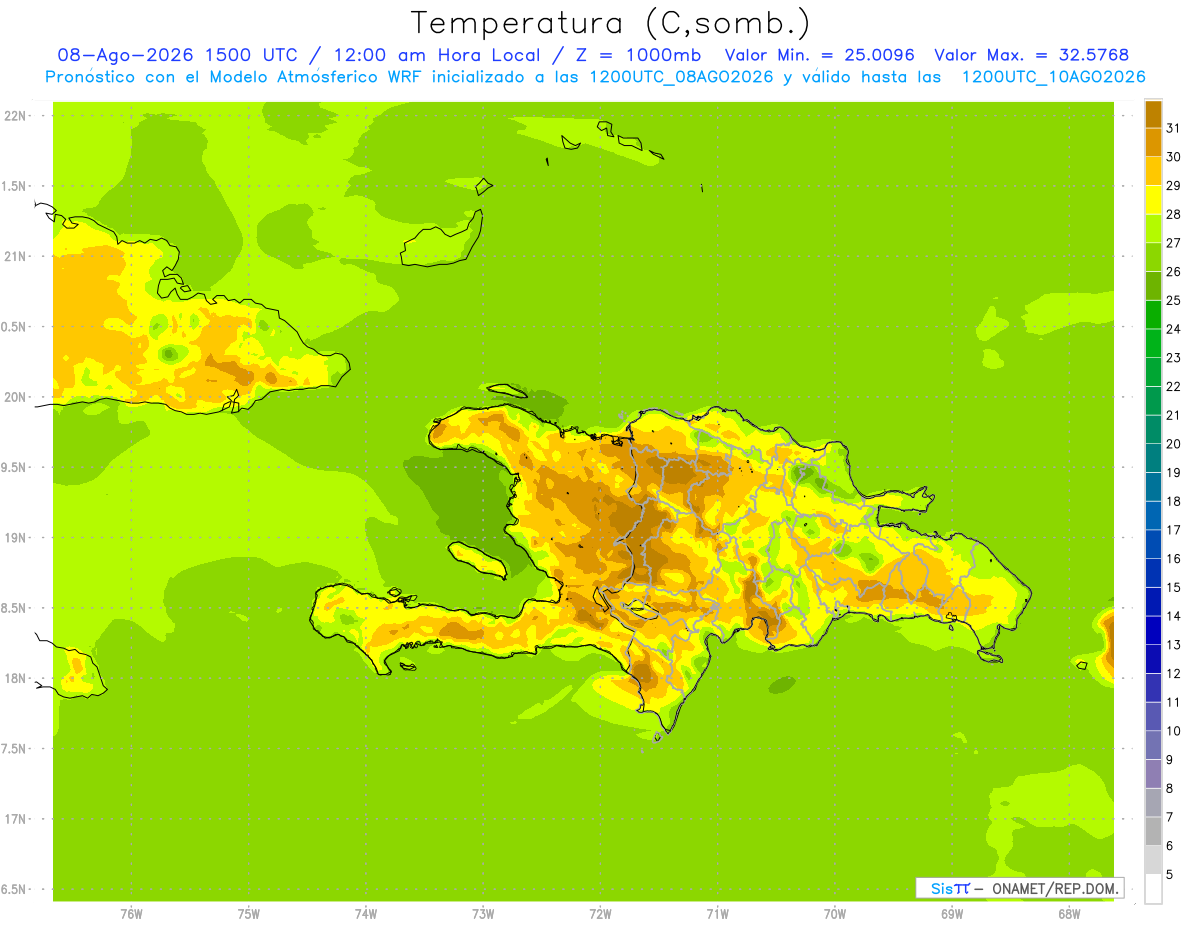Image resolution: width=1200 pixels, height=927 pixels.
Task: Pick the dark blue swatch between 13 and 14
Action: coord(1153,630)
